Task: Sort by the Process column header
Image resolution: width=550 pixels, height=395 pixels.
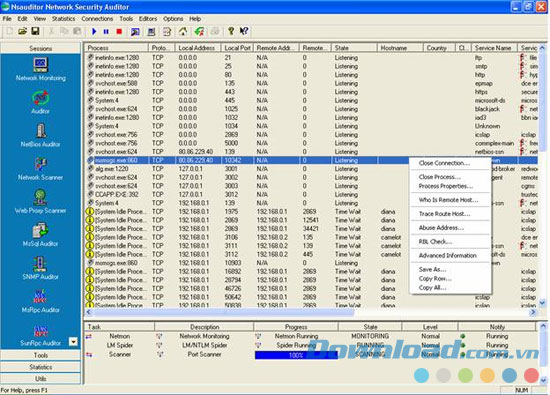Action: tap(116, 48)
